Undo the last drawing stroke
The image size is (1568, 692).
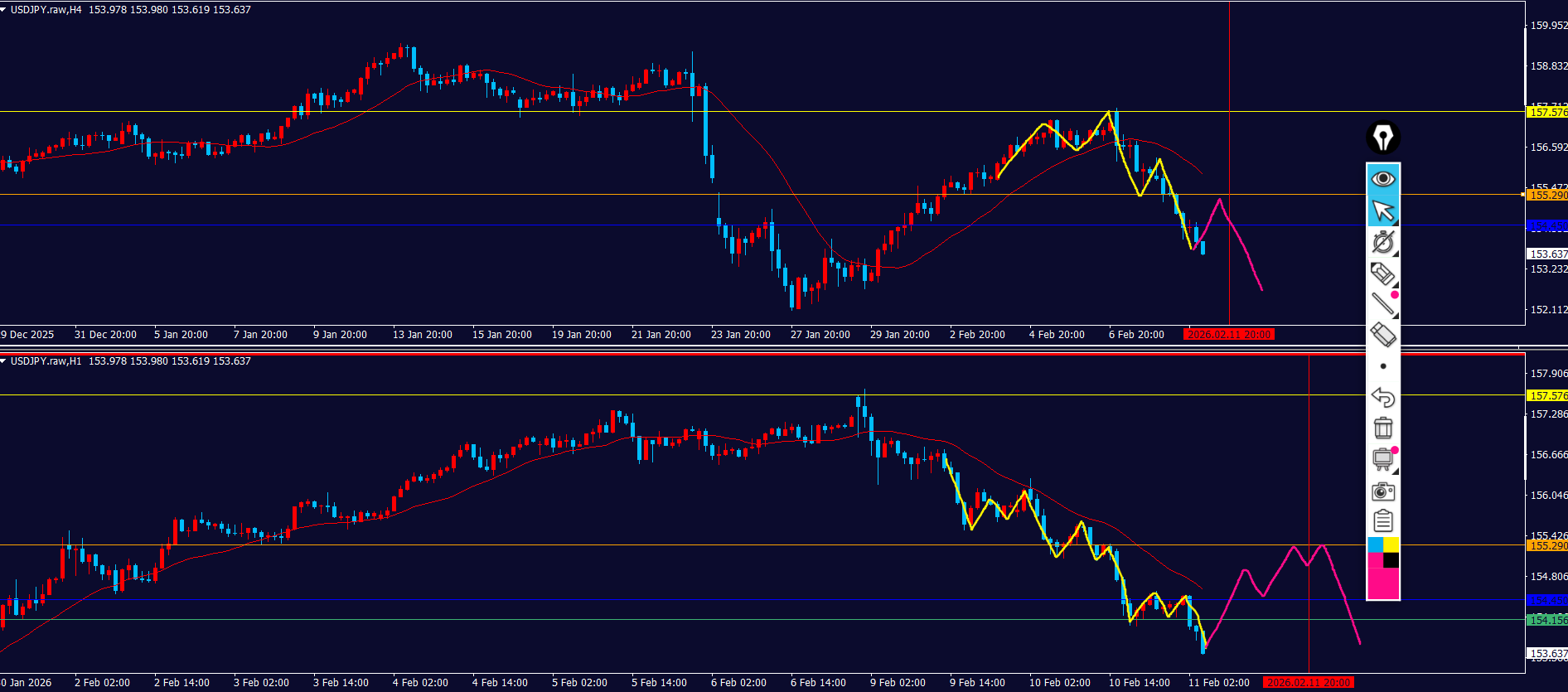tap(1382, 398)
